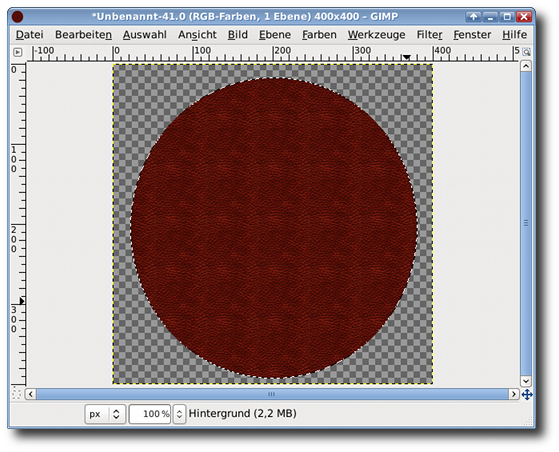Viewport: 559px width, 452px height.
Task: Click the 100% zoom input field
Action: coord(150,414)
